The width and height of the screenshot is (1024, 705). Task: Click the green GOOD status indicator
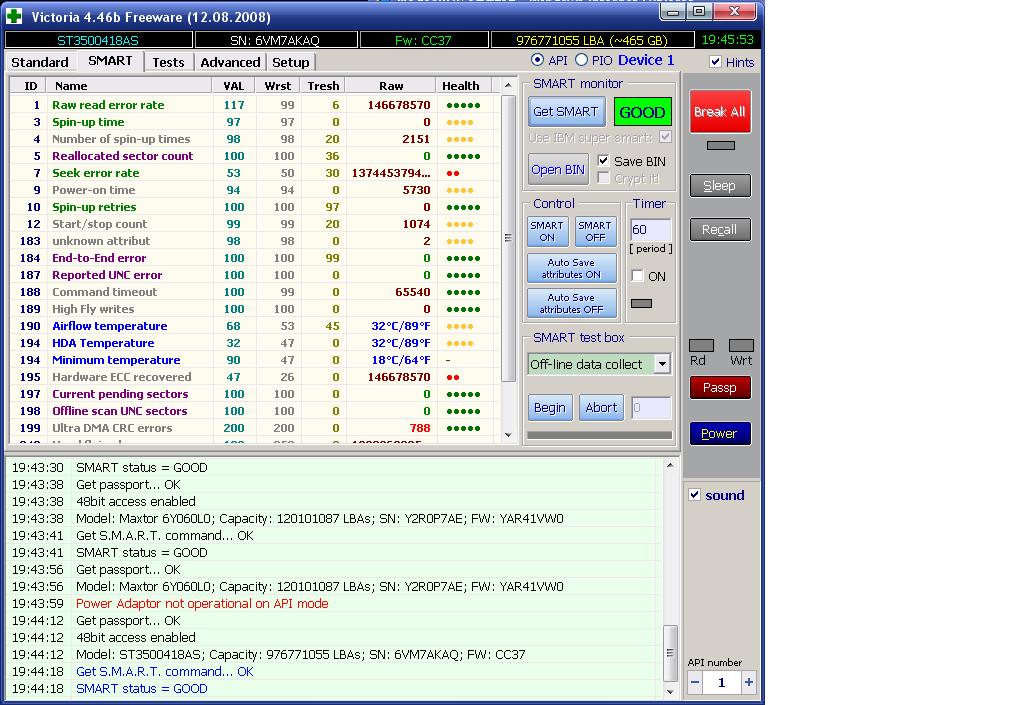643,112
